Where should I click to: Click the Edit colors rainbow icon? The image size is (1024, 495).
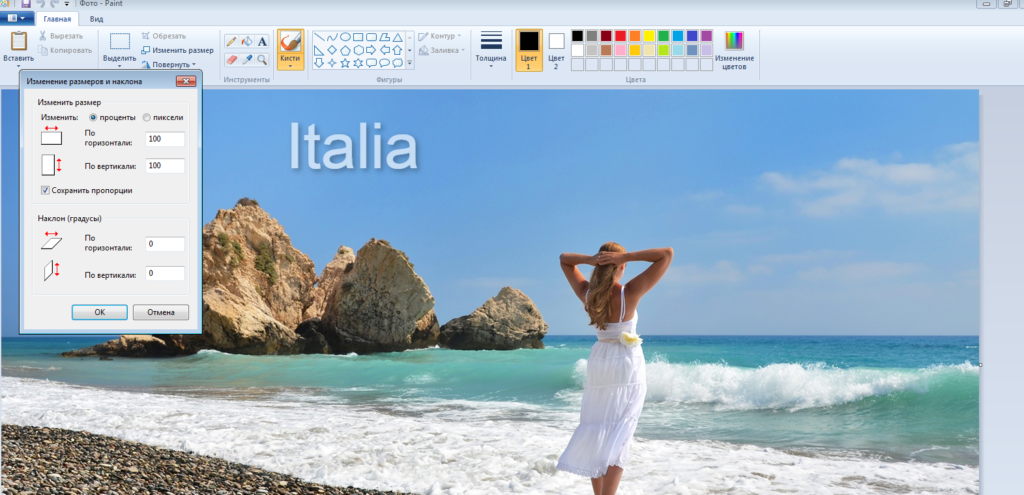point(734,41)
